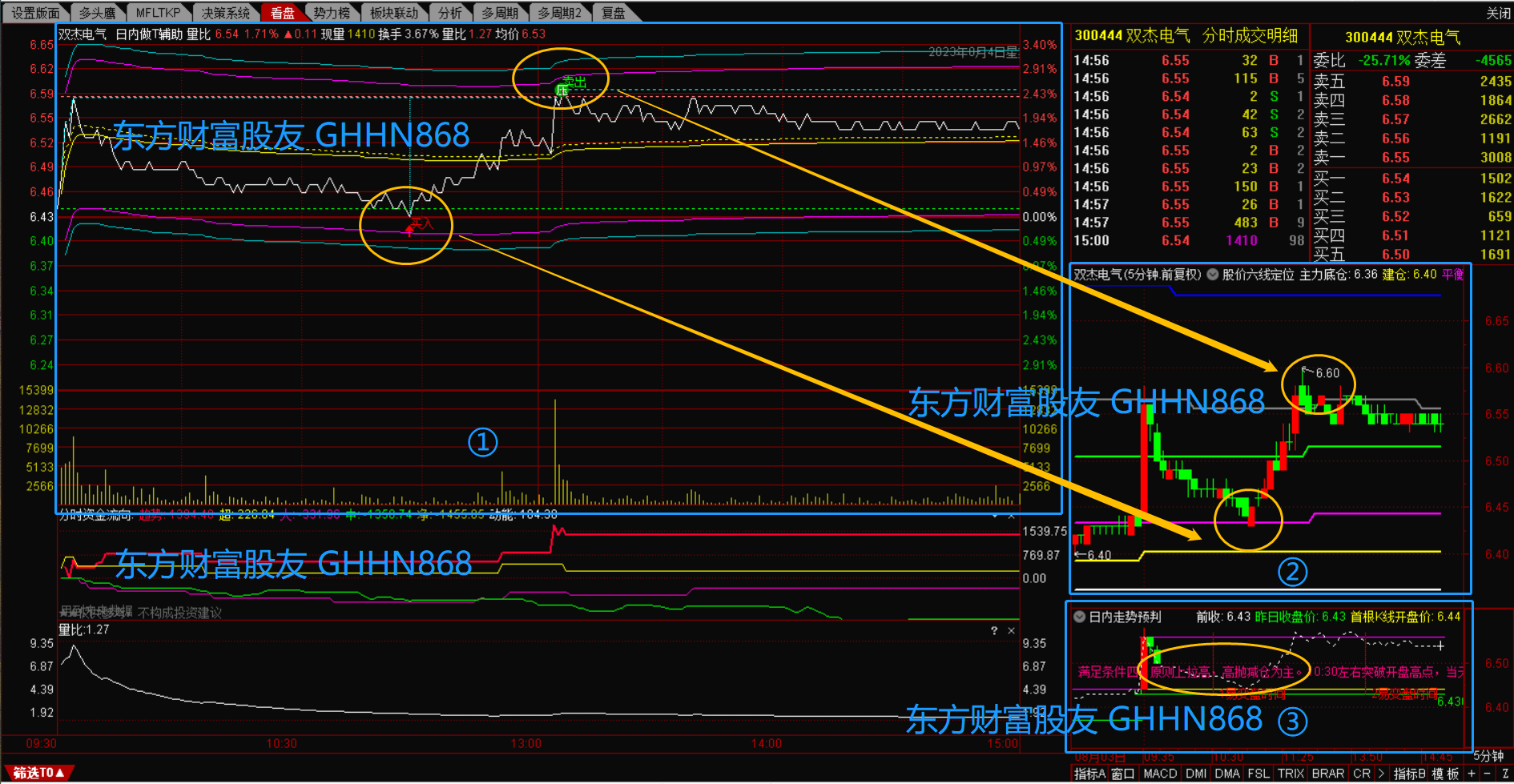Viewport: 1514px width, 784px height.
Task: Click the plus zoom button
Action: coord(1472,774)
